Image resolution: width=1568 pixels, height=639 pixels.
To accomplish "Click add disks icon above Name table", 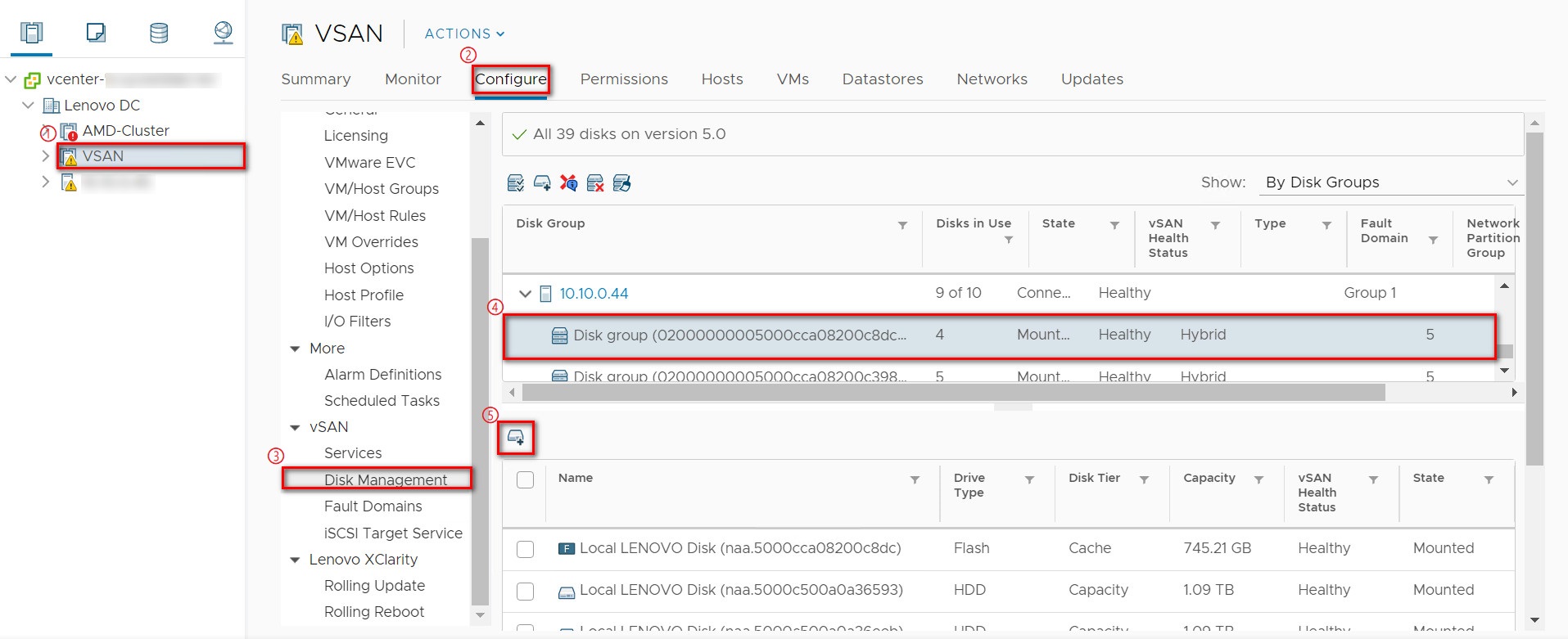I will 516,438.
